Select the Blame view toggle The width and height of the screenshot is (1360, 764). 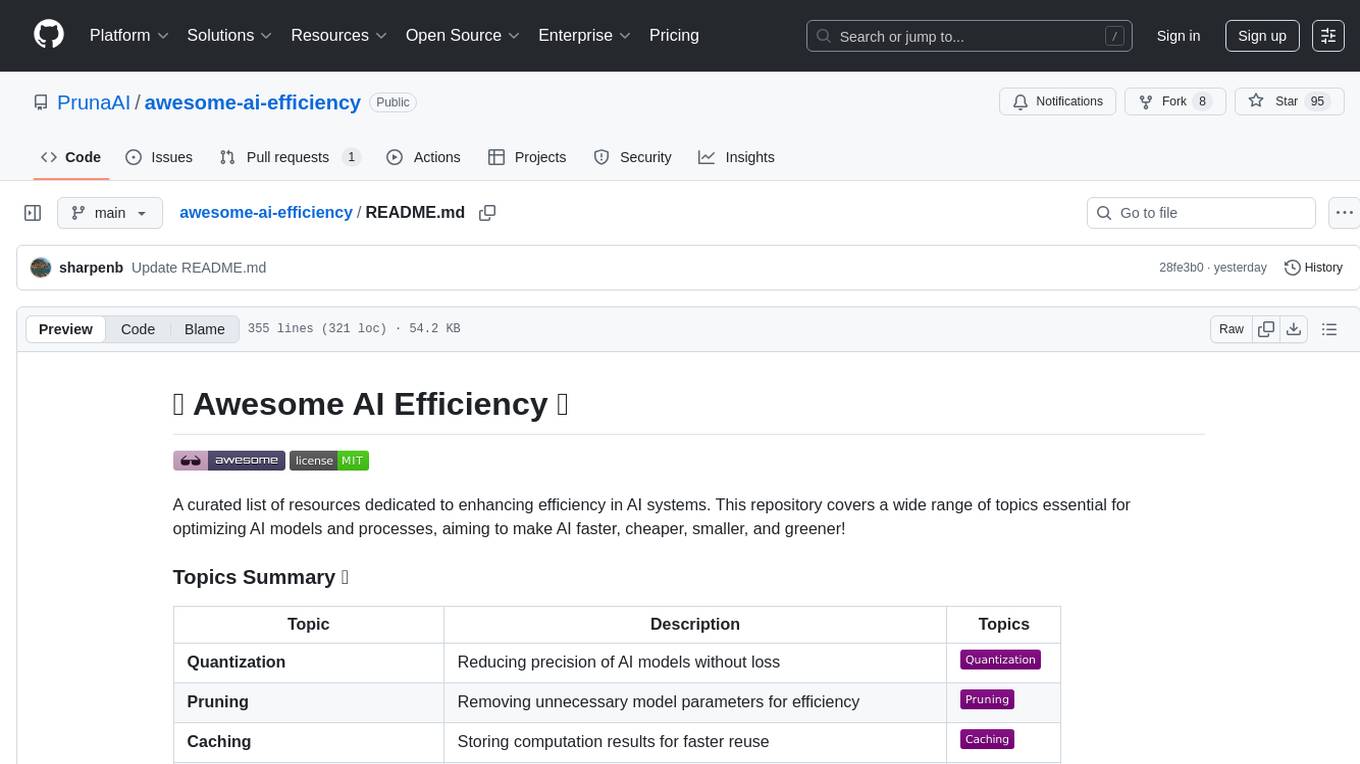[x=205, y=329]
